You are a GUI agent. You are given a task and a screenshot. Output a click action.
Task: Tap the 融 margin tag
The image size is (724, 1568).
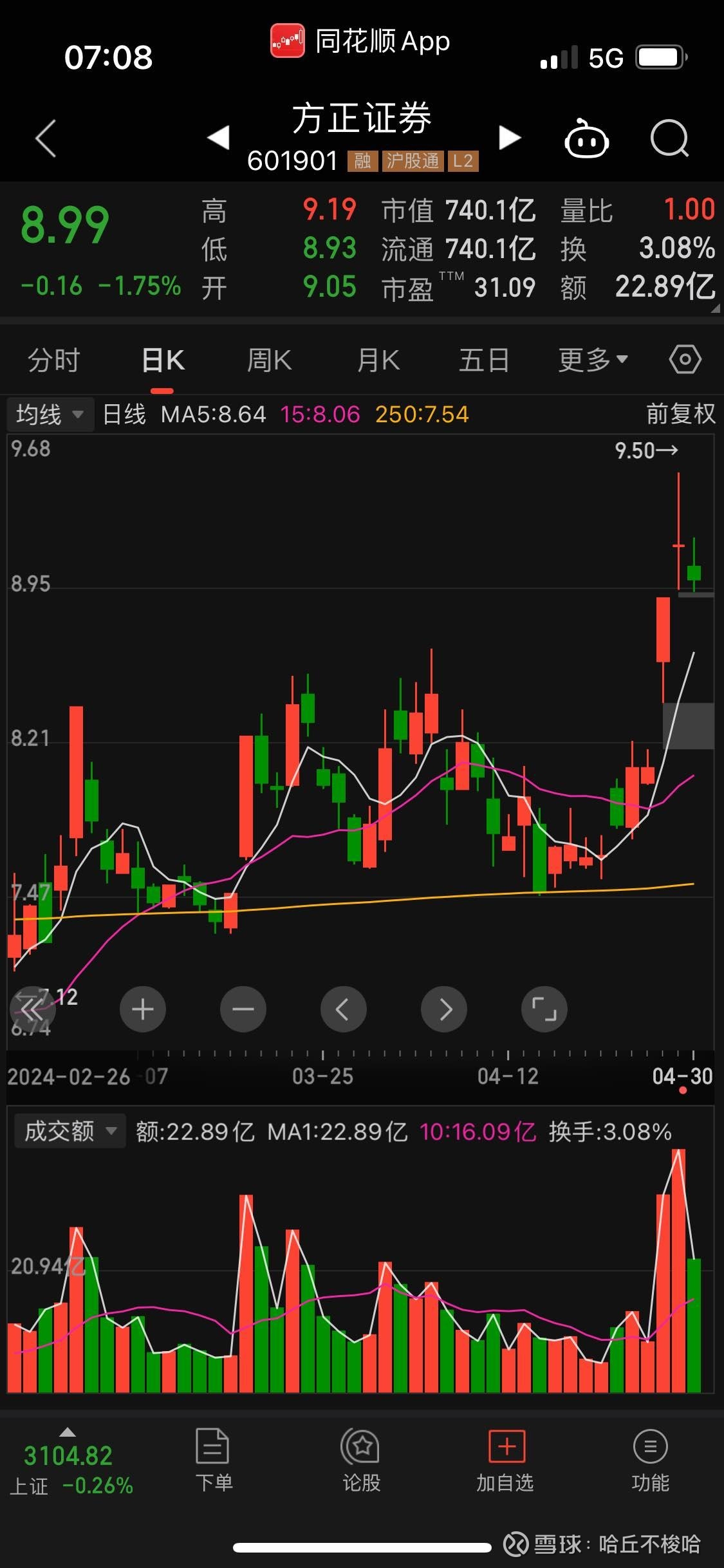click(362, 161)
